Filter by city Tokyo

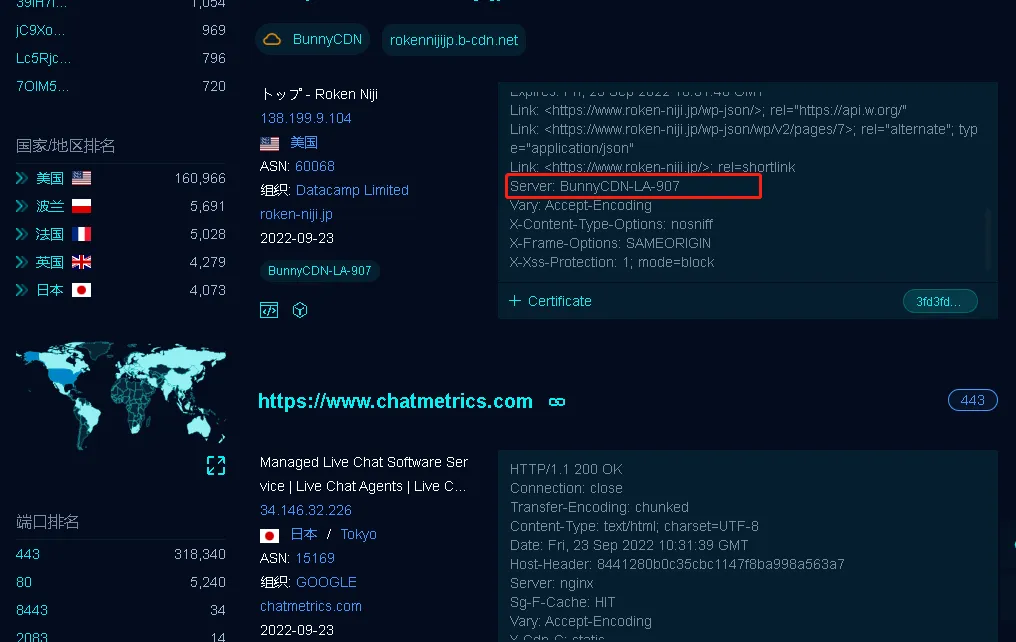[x=358, y=534]
